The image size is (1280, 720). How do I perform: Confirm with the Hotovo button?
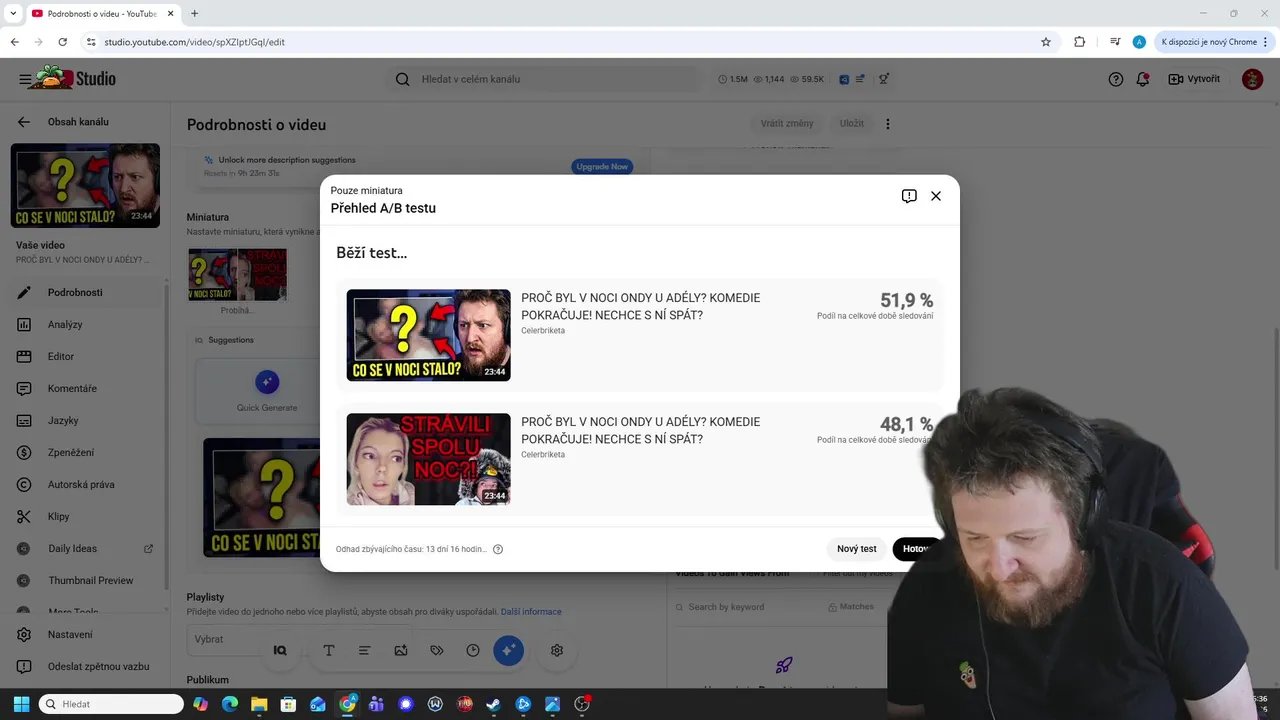point(917,549)
